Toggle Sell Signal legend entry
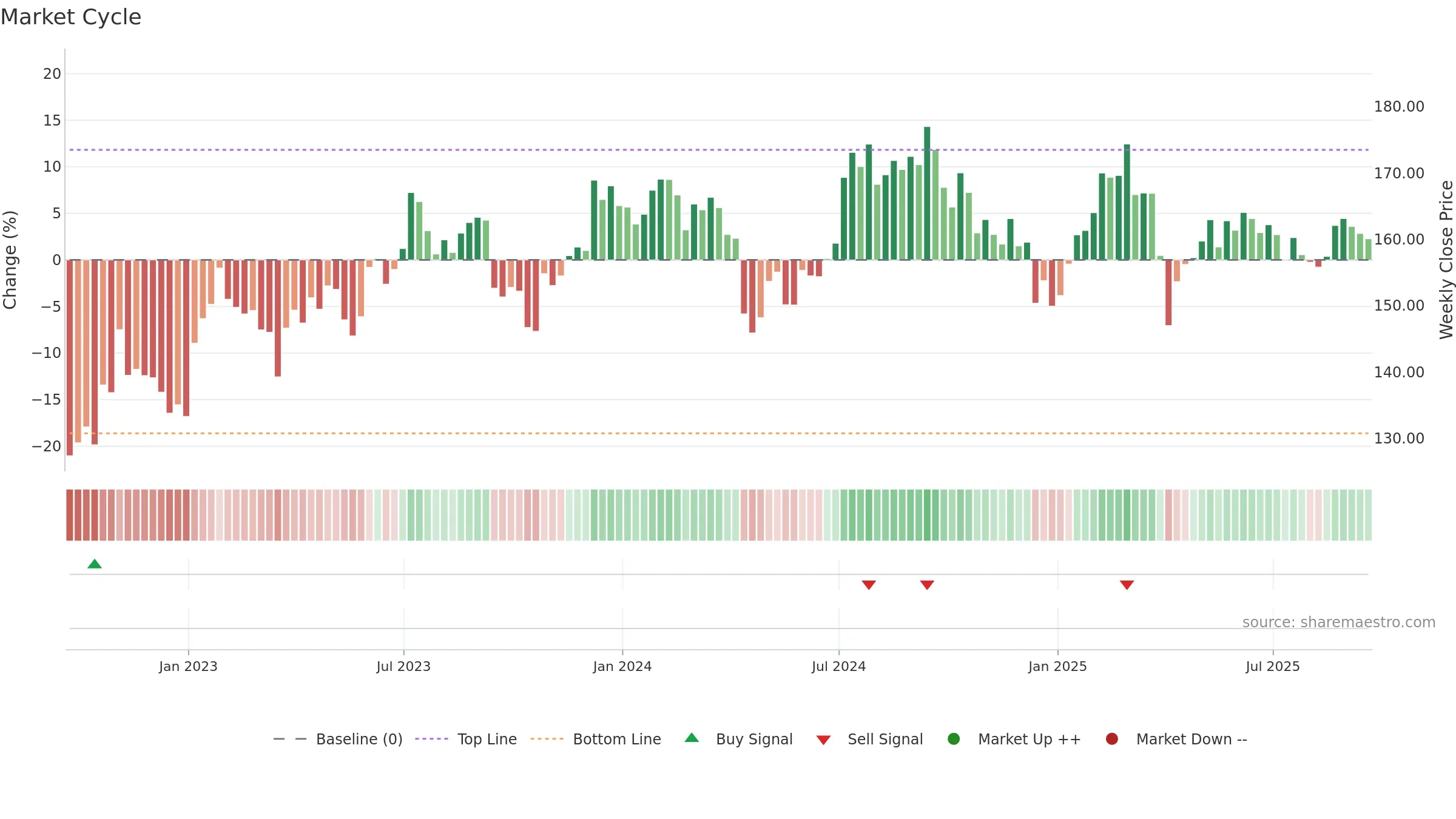 point(870,740)
